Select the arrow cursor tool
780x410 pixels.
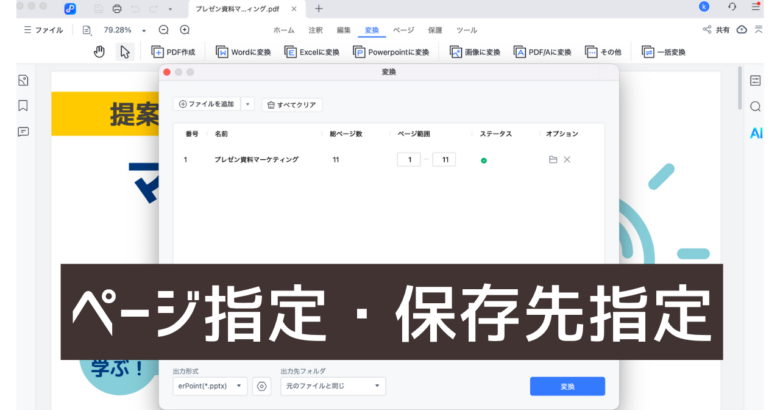125,52
